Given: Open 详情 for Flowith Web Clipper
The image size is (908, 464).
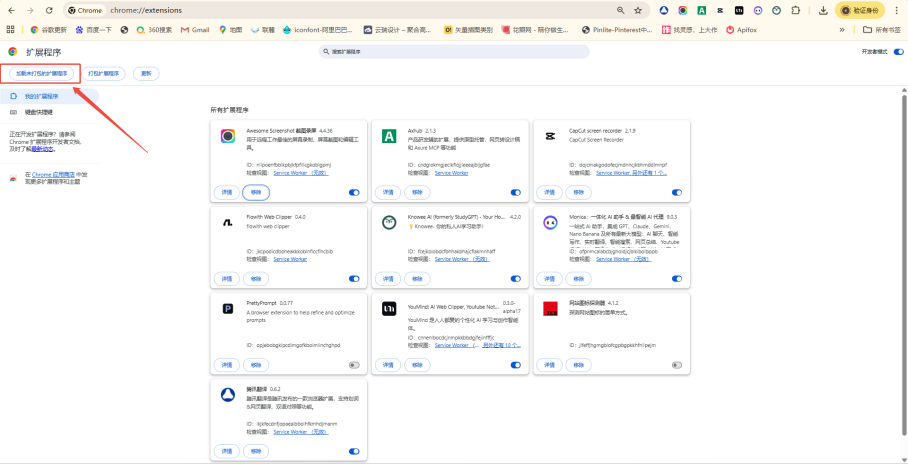Looking at the screenshot, I should [x=227, y=279].
